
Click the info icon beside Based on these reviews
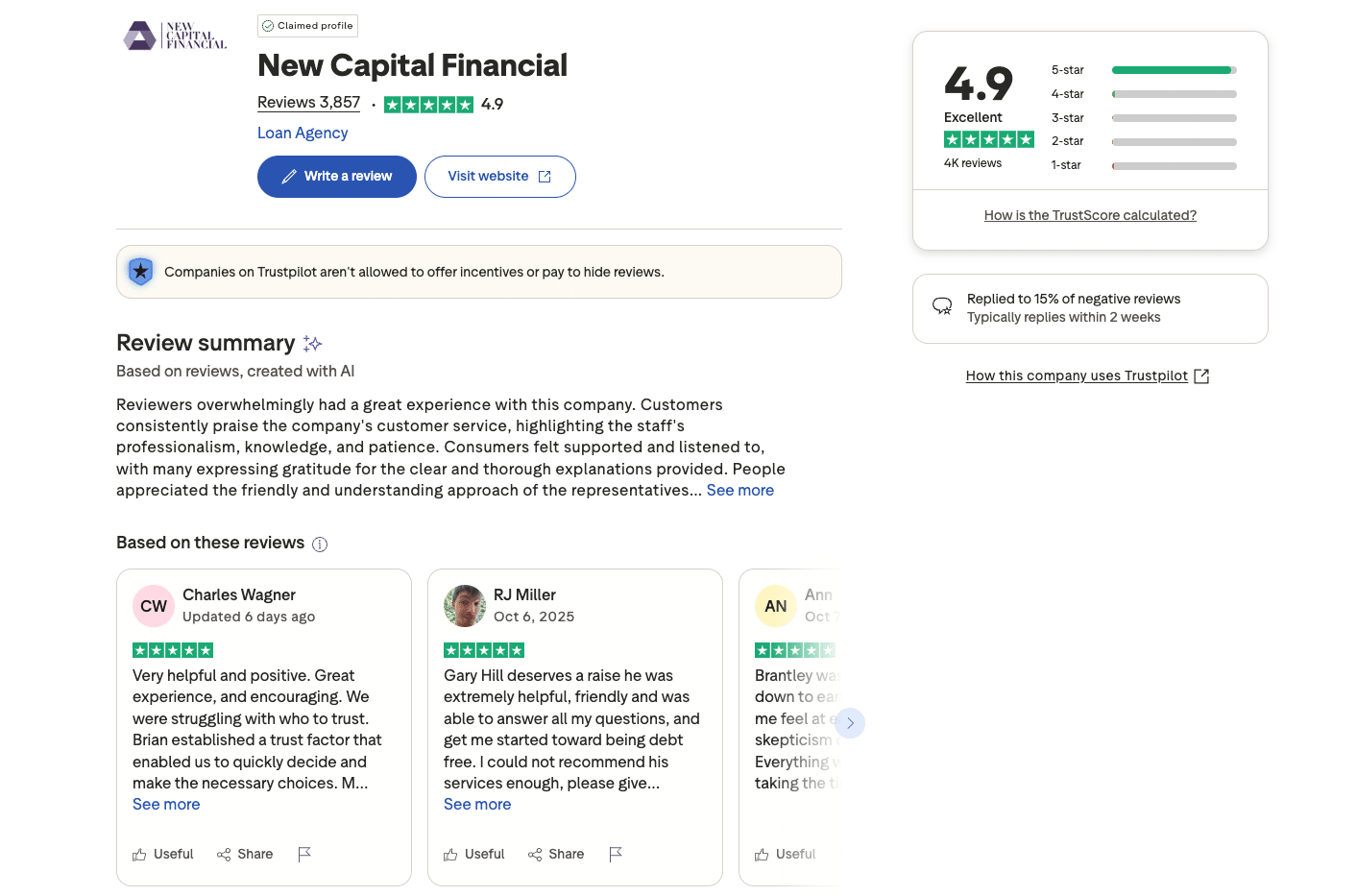(x=320, y=544)
